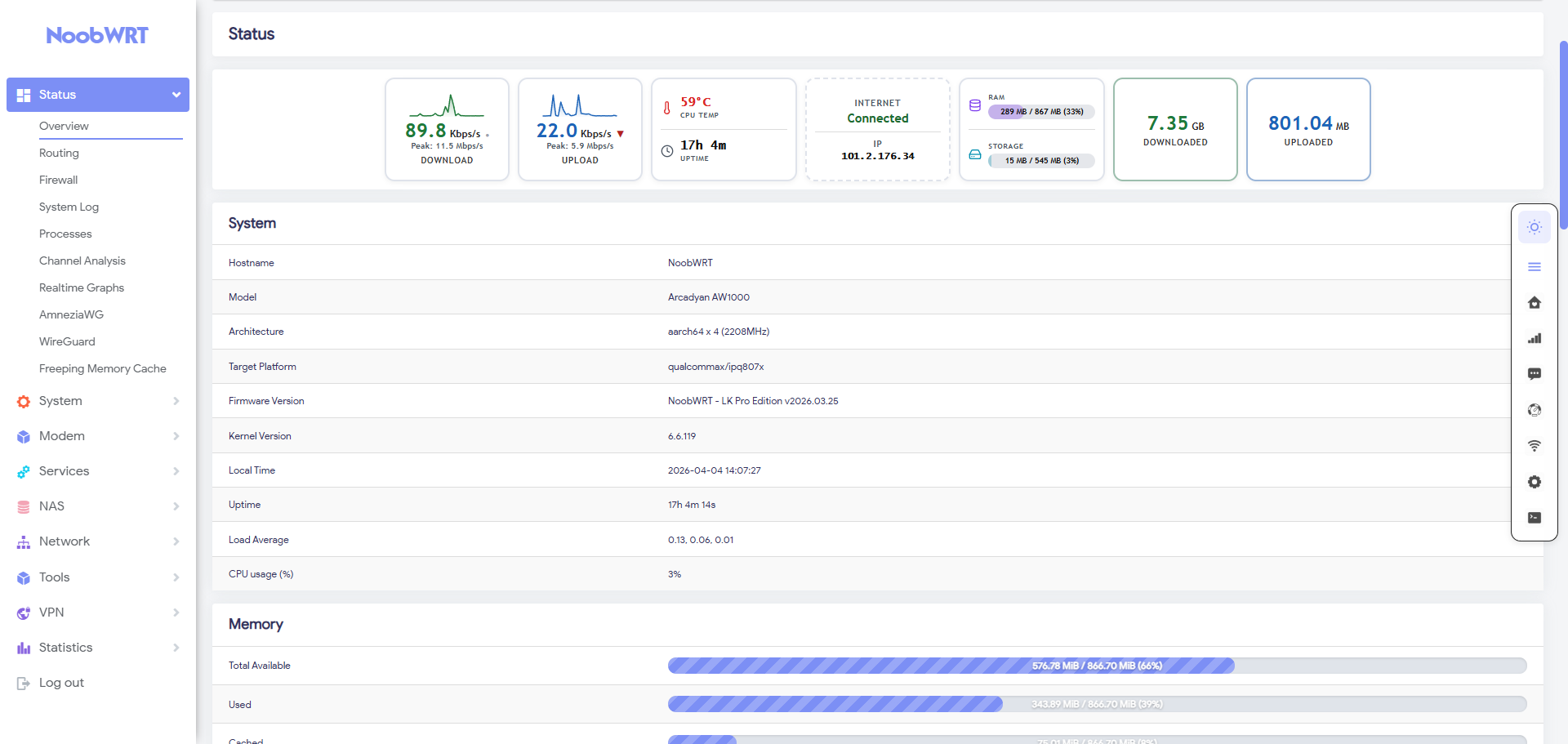The height and width of the screenshot is (744, 1568).
Task: Click the Log out icon
Action: click(x=24, y=683)
